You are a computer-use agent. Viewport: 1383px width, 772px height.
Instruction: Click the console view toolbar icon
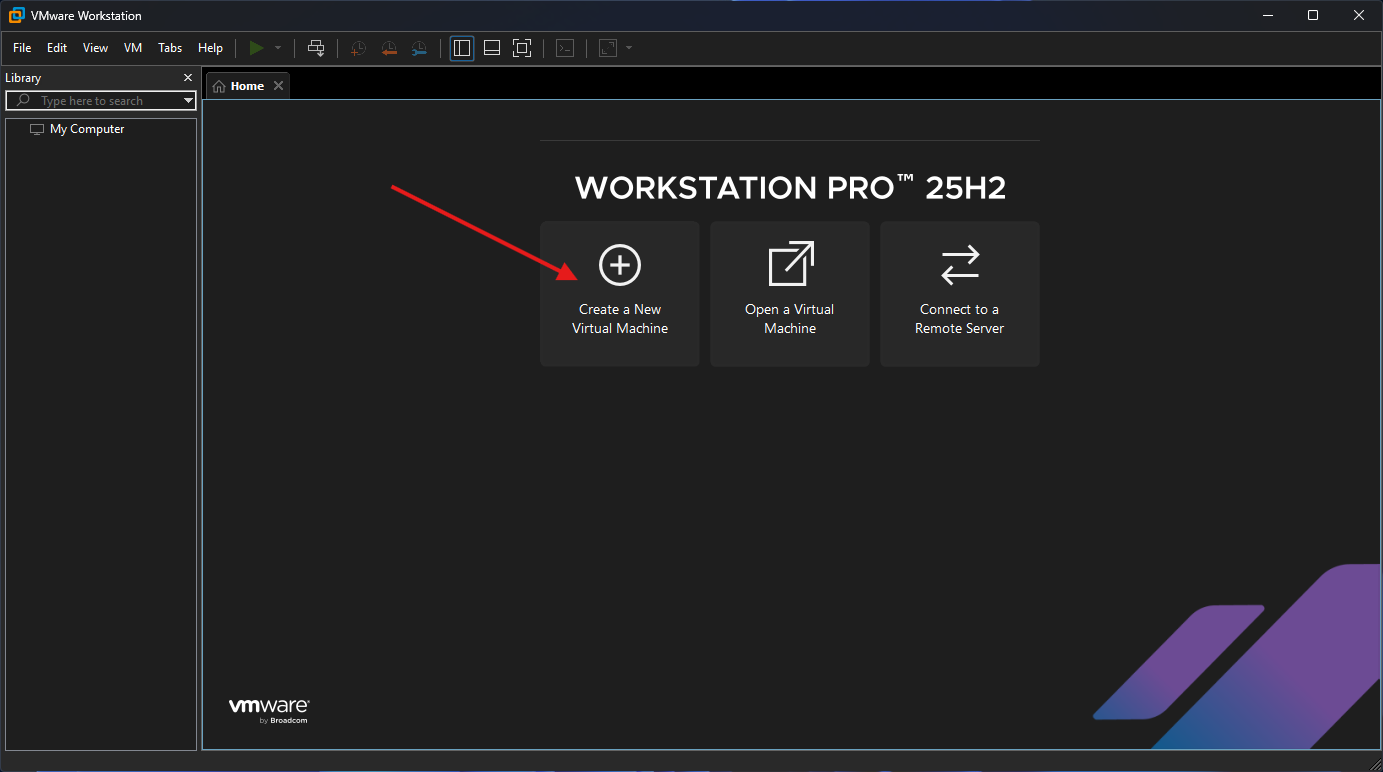[565, 48]
